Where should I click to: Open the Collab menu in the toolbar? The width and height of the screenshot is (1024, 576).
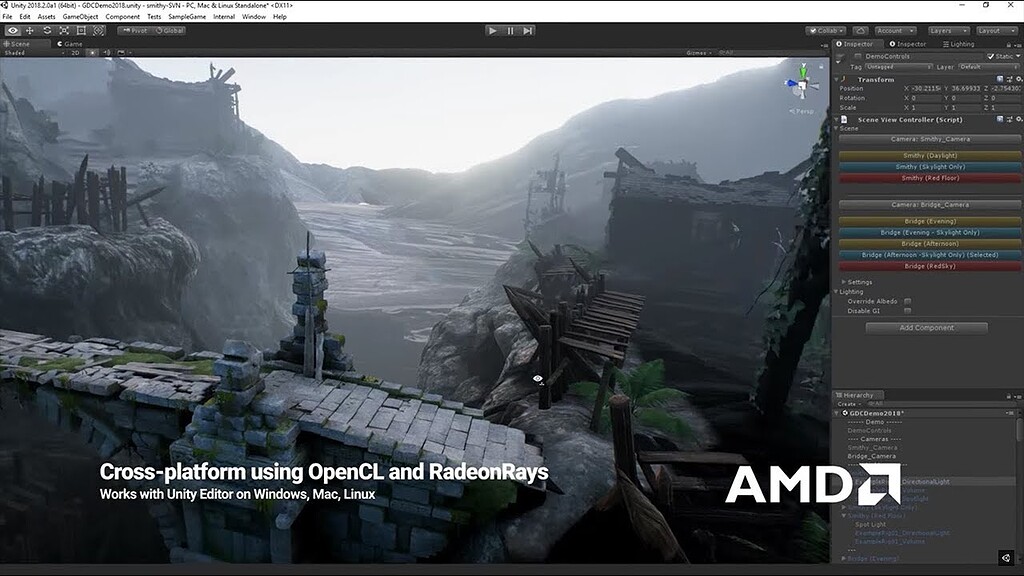click(x=826, y=30)
